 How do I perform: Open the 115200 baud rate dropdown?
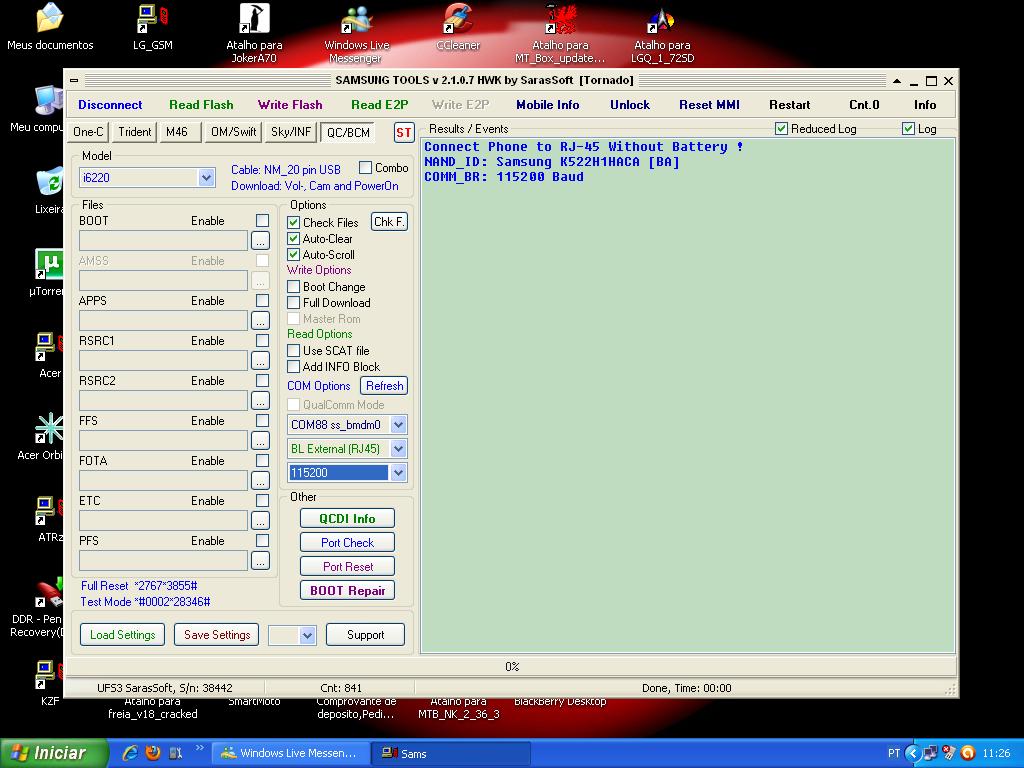point(398,473)
